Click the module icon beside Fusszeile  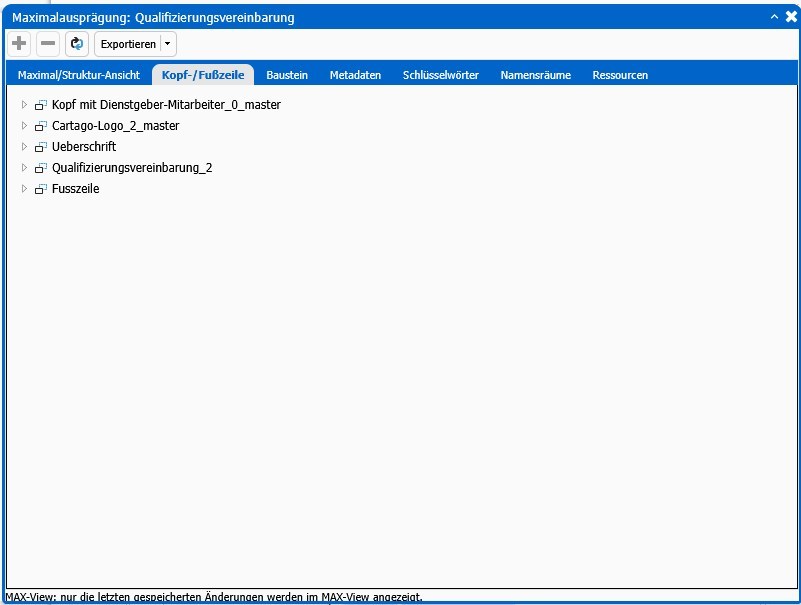coord(41,189)
